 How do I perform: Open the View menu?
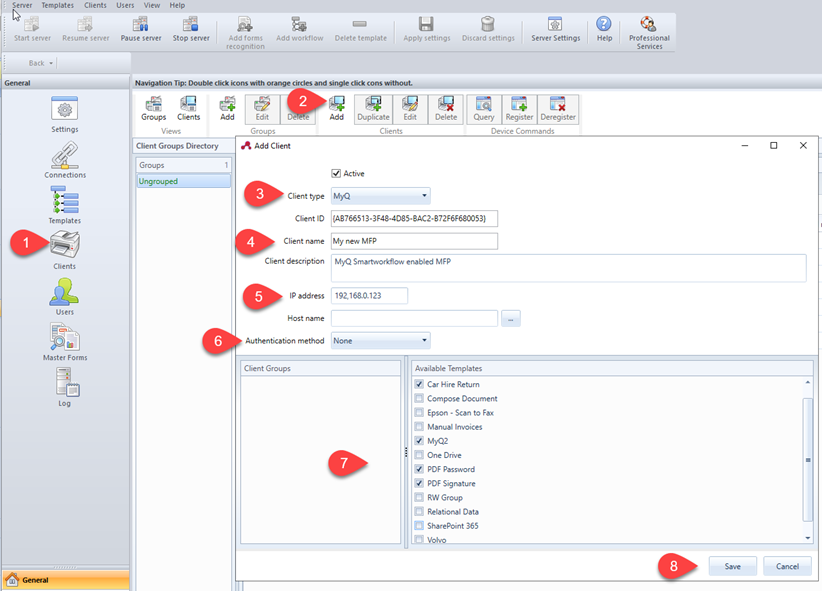point(151,5)
